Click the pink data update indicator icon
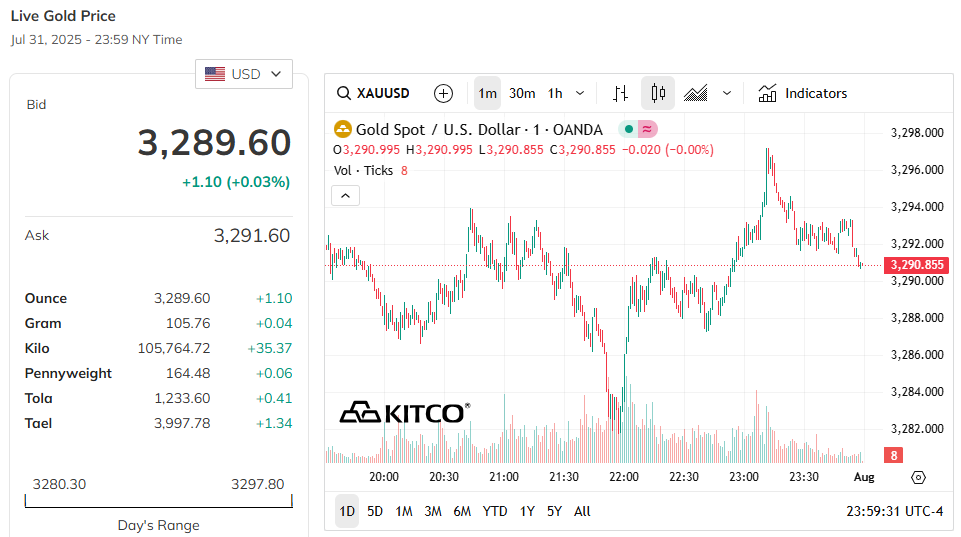This screenshot has height=537, width=961. tap(647, 129)
